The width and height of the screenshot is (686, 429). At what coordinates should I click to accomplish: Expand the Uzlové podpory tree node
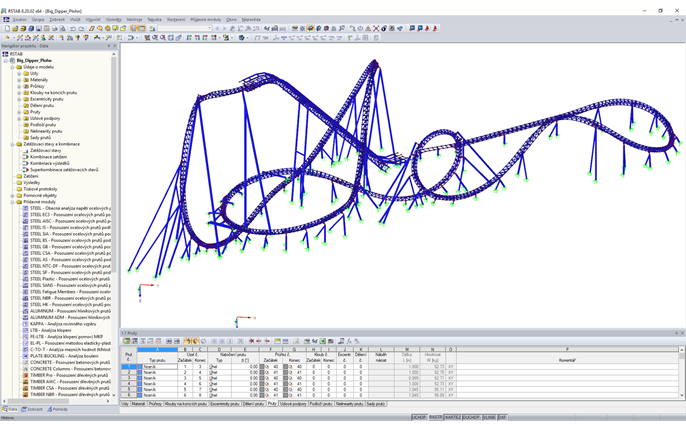[x=19, y=119]
